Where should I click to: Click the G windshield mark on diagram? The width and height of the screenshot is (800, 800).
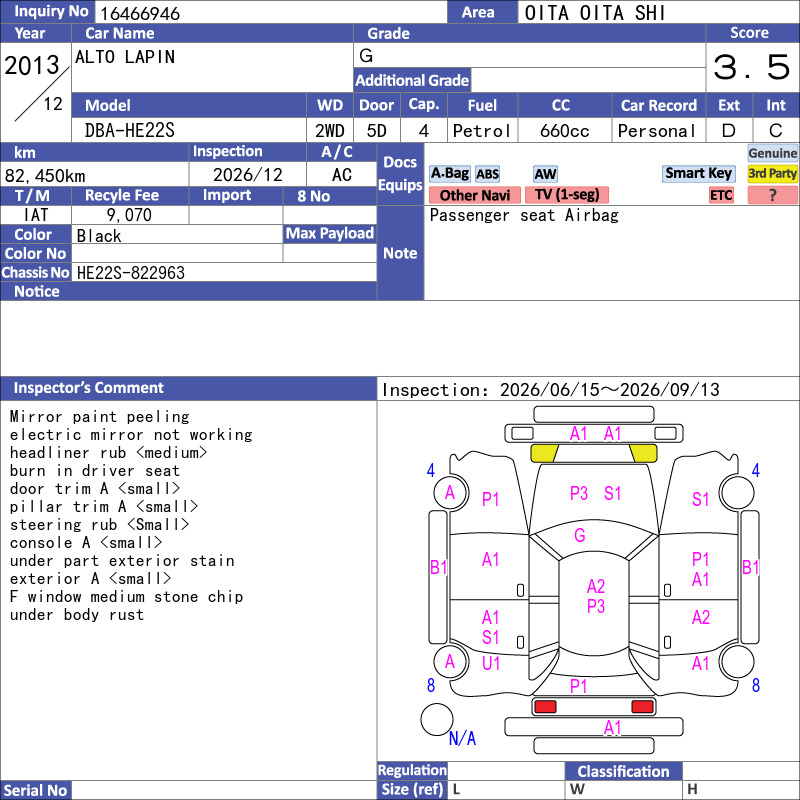(580, 535)
